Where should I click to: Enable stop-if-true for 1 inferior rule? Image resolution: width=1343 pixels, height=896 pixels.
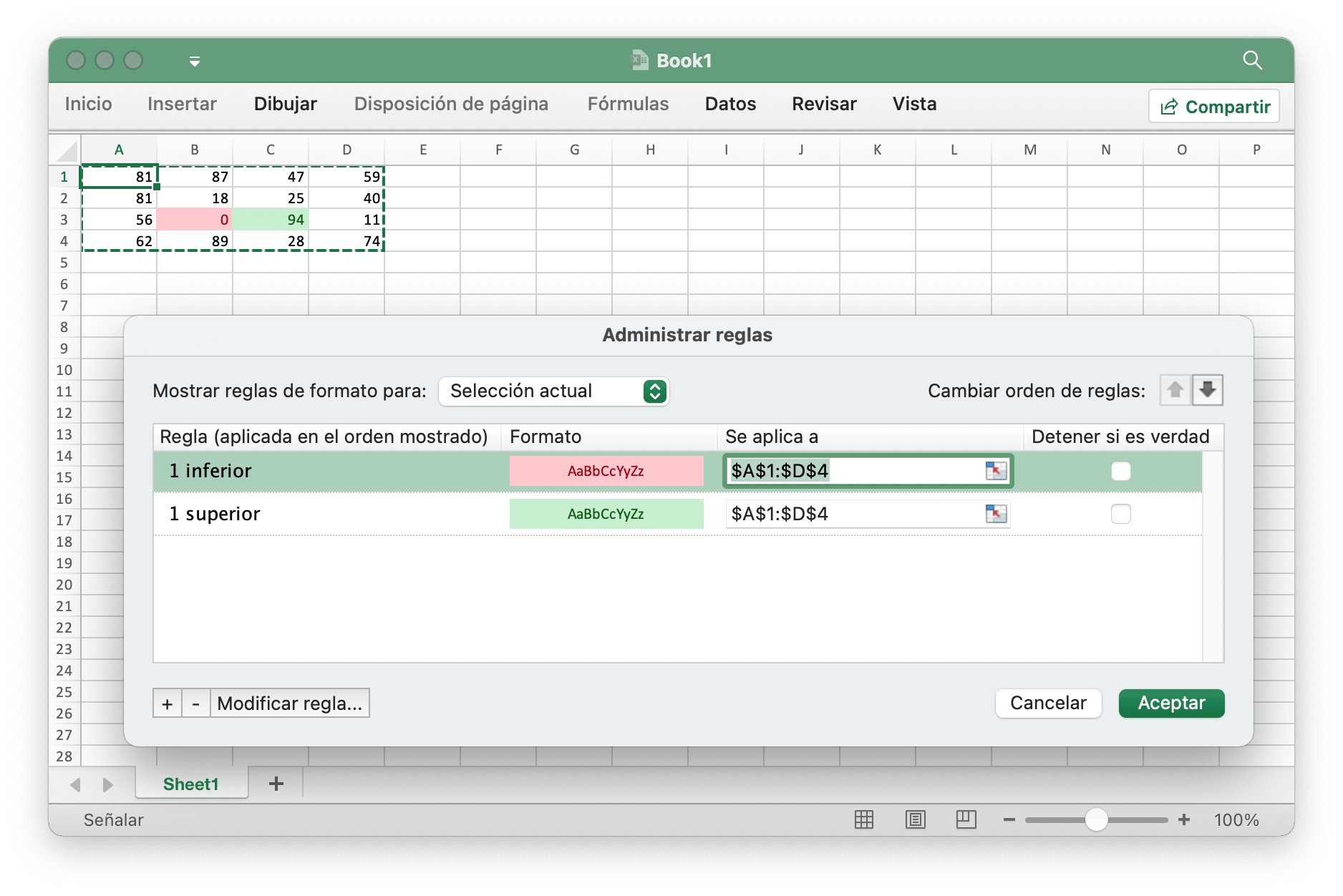tap(1120, 471)
